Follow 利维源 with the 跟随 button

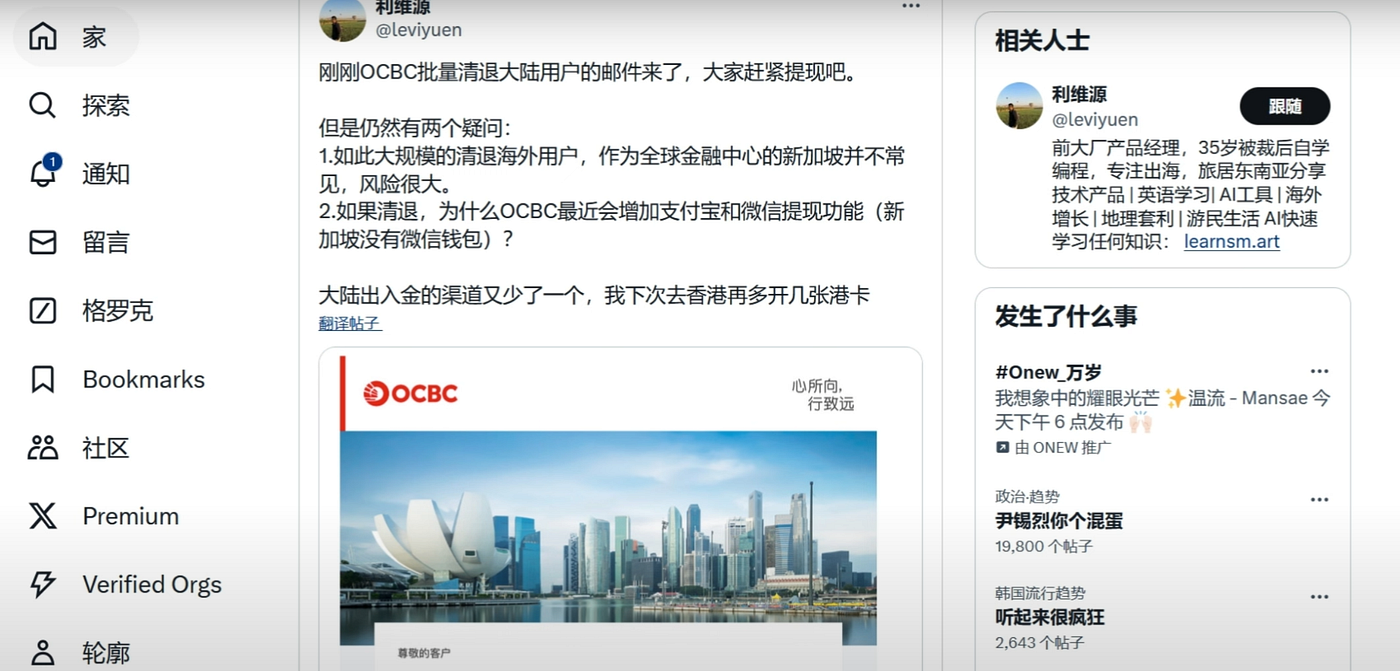[1285, 106]
